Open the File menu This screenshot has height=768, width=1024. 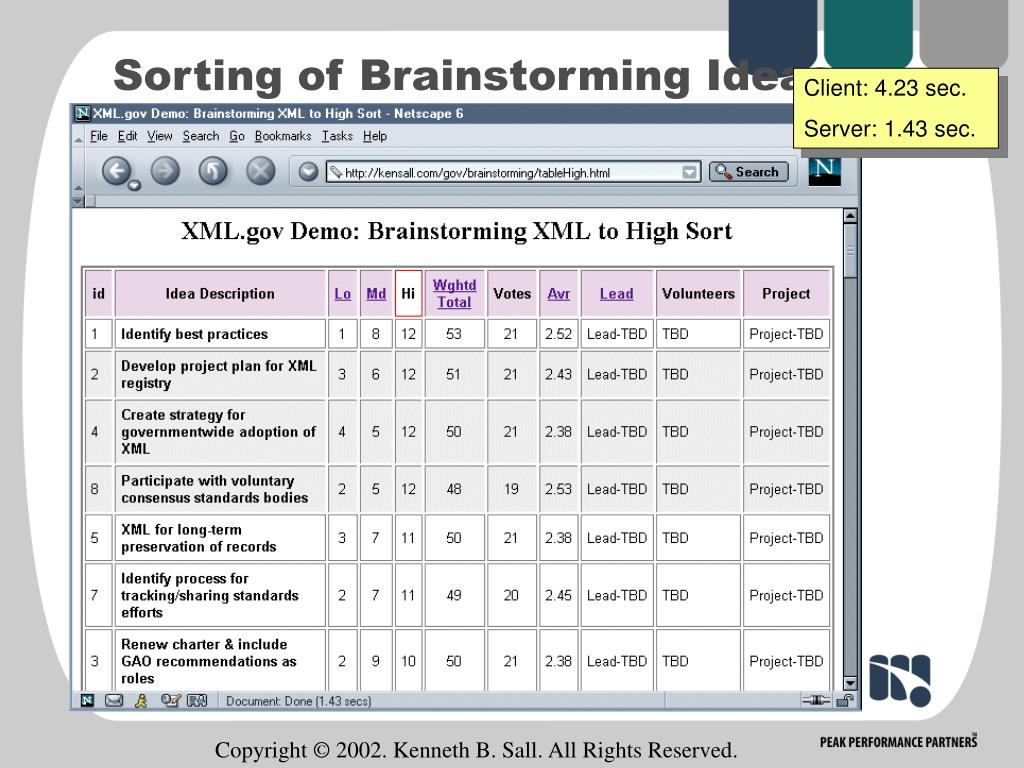click(99, 136)
